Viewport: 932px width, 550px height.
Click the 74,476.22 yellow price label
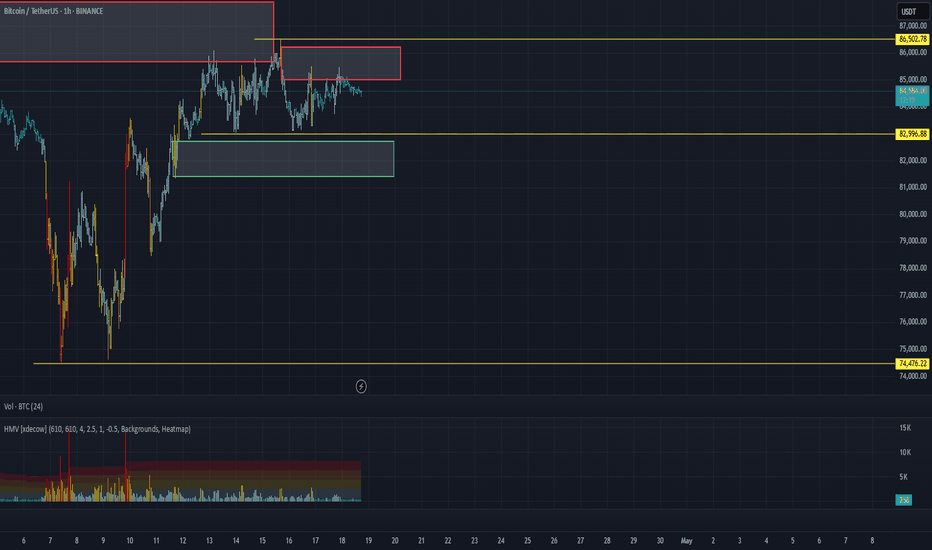tap(912, 363)
